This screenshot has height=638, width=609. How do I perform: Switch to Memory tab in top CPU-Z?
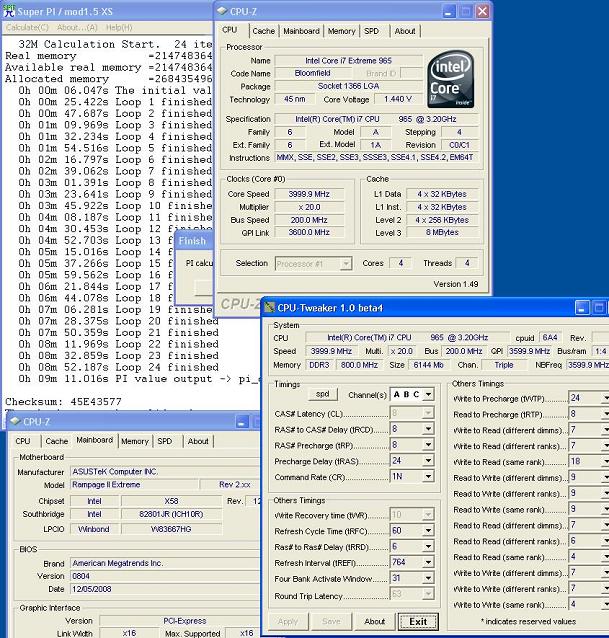click(341, 31)
